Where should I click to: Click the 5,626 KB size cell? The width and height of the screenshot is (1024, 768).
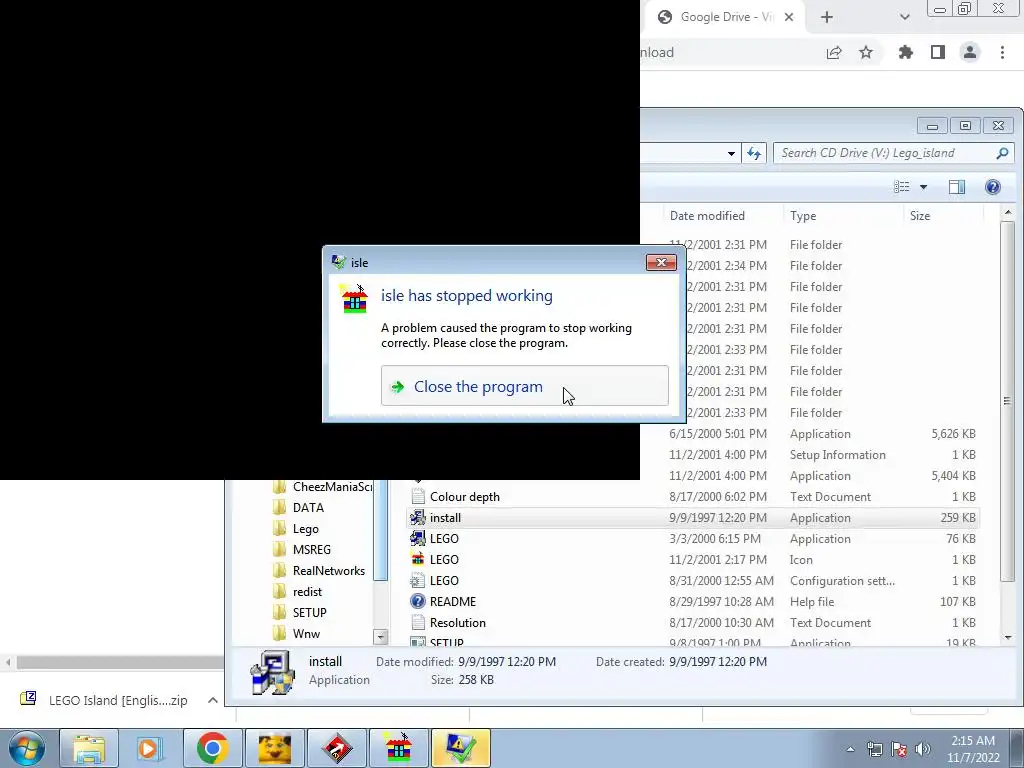953,434
